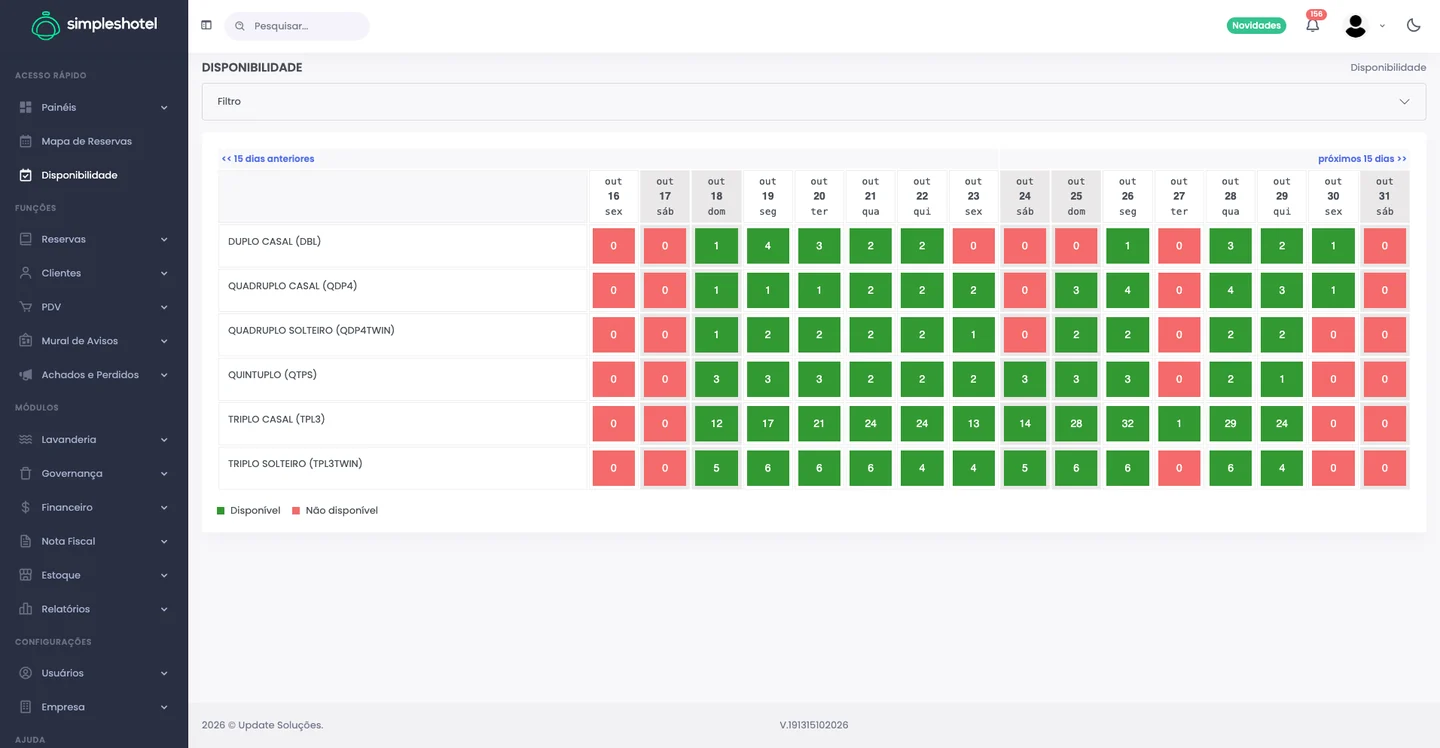Image resolution: width=1440 pixels, height=748 pixels.
Task: Click TRIPLO CASAL cell 1 on out 27
Action: (1179, 424)
